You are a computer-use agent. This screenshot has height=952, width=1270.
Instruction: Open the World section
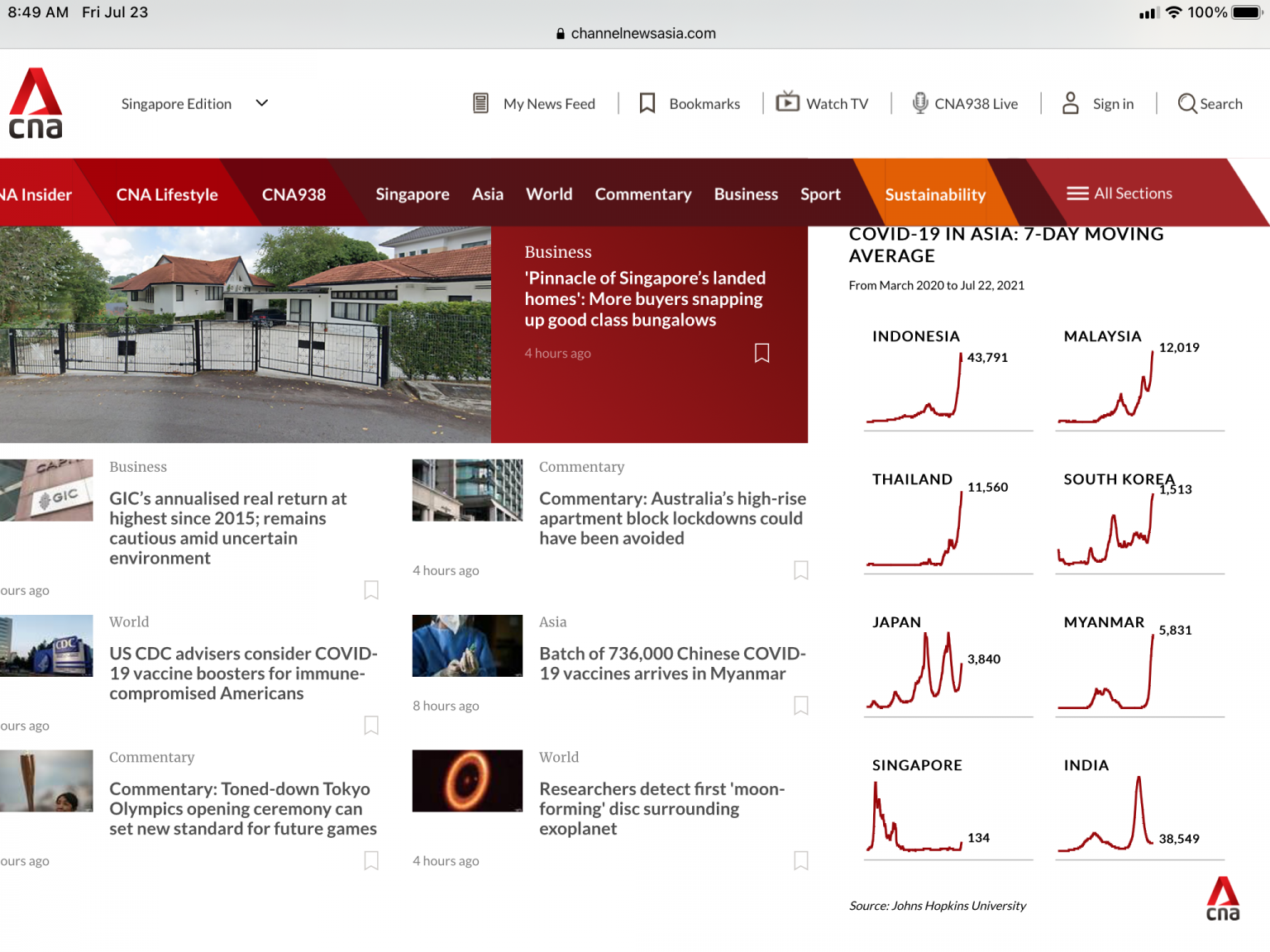point(549,194)
